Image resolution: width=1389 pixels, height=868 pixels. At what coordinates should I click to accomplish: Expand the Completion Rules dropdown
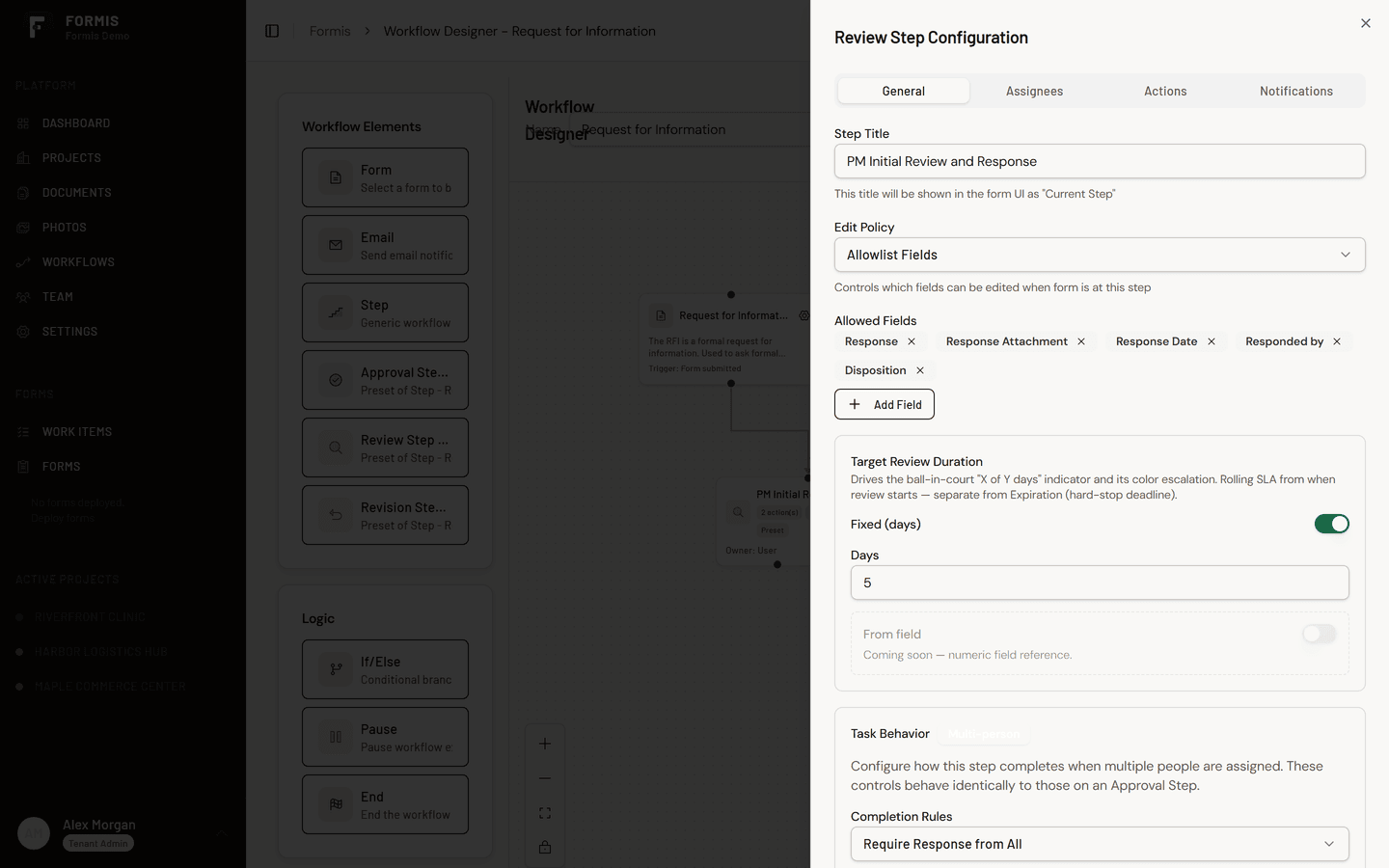click(x=1100, y=844)
